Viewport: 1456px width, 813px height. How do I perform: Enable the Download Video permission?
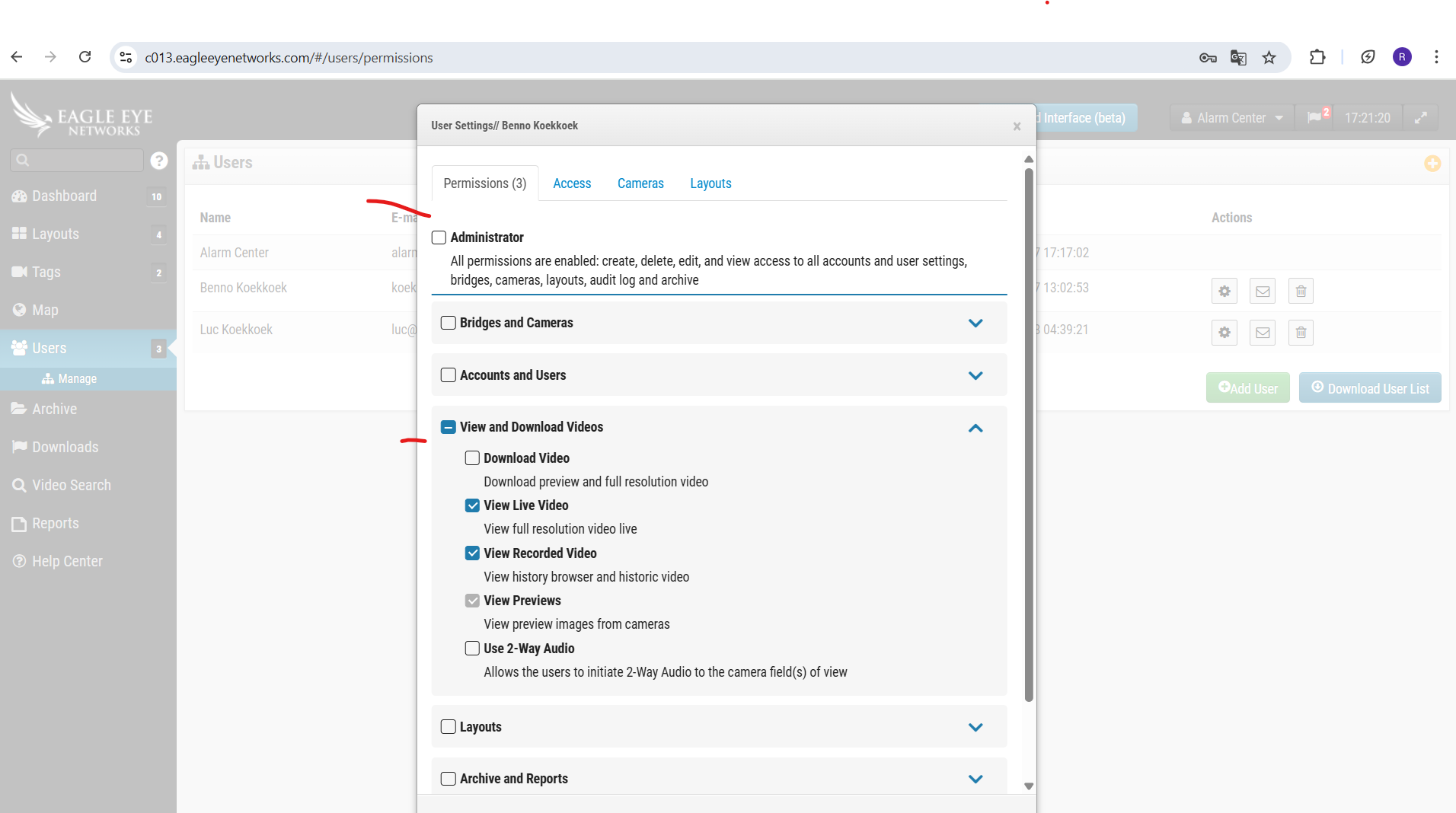pos(472,458)
